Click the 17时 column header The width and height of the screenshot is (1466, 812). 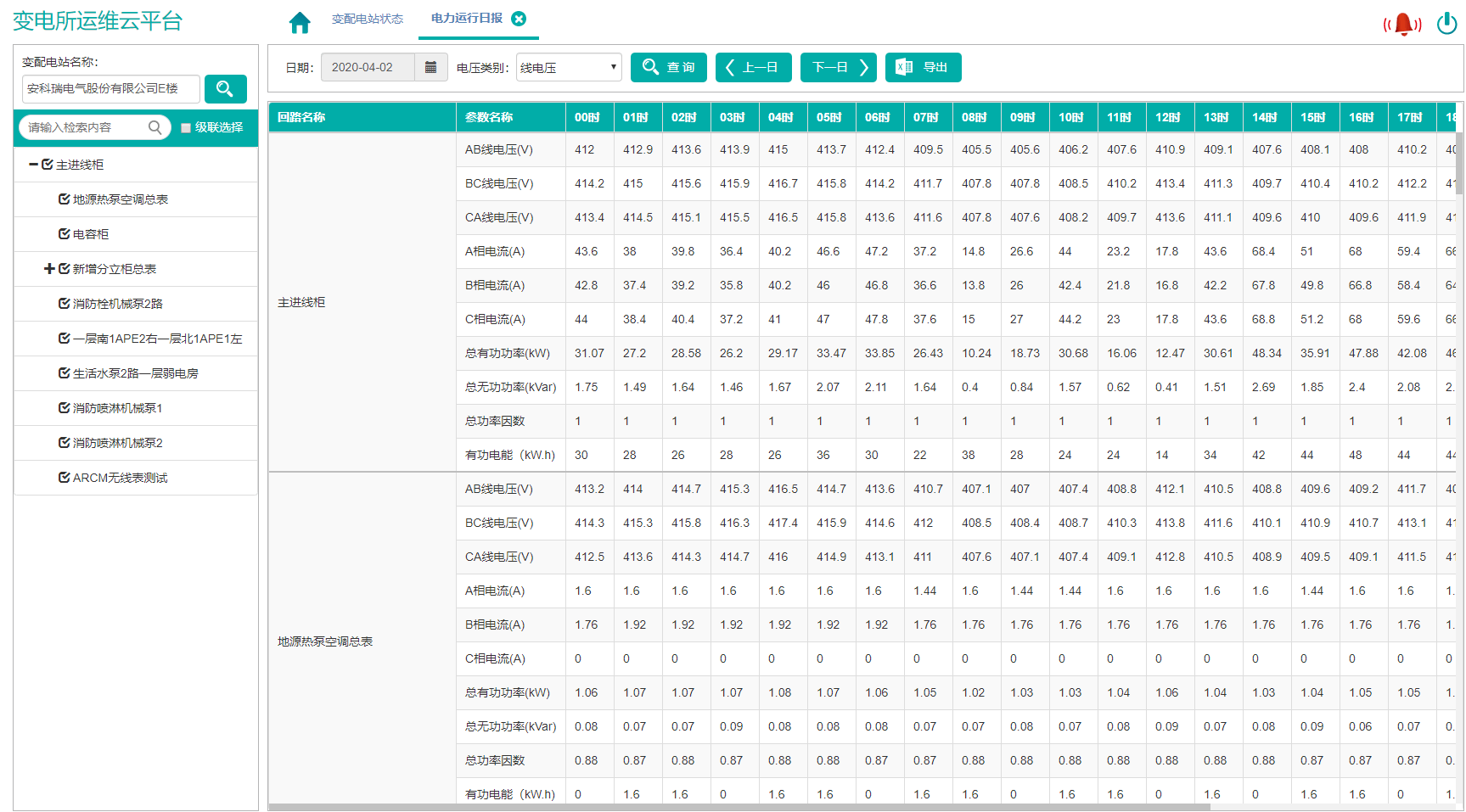tap(1413, 117)
